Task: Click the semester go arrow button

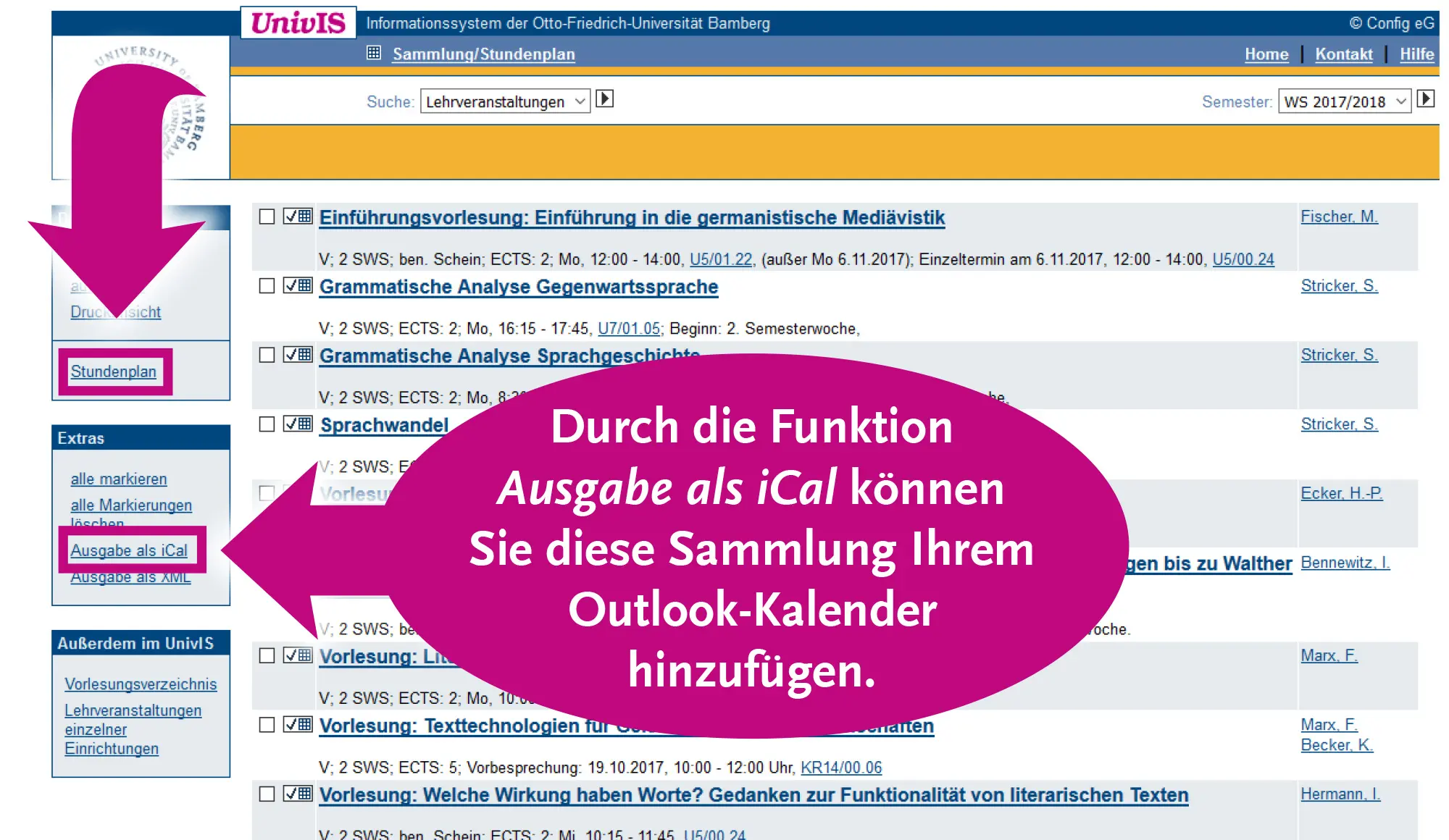Action: pyautogui.click(x=1426, y=99)
